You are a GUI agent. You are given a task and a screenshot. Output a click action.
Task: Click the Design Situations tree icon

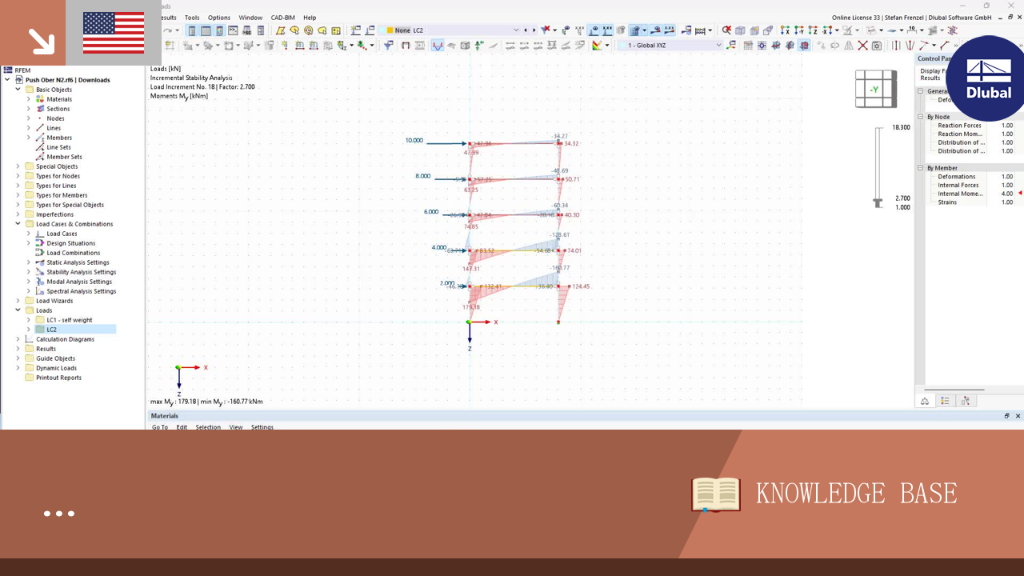coord(40,244)
